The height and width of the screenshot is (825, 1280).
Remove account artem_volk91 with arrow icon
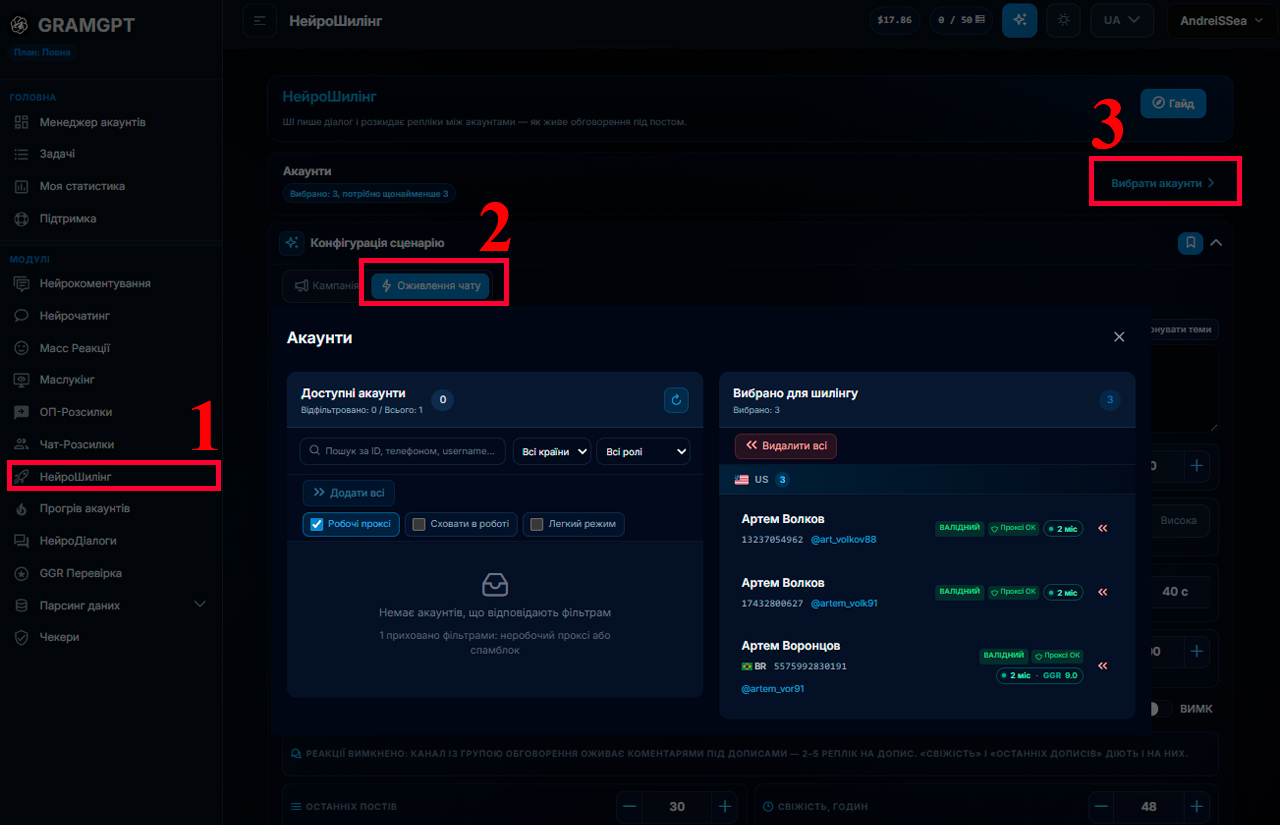(1103, 592)
